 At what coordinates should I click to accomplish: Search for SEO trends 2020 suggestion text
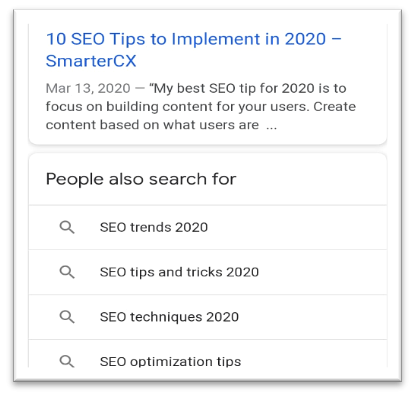click(154, 227)
